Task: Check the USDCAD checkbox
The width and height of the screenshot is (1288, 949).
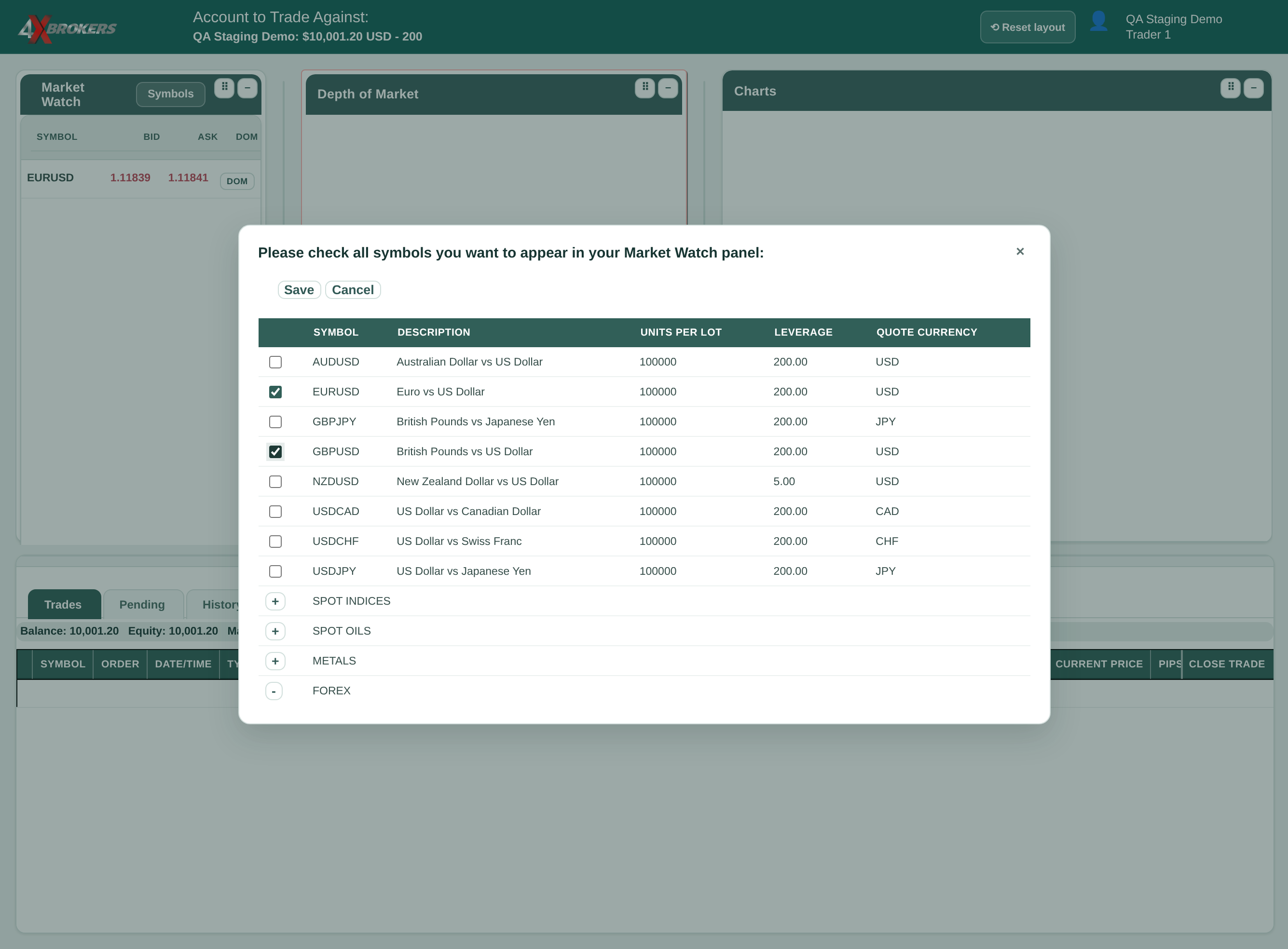Action: coord(275,511)
